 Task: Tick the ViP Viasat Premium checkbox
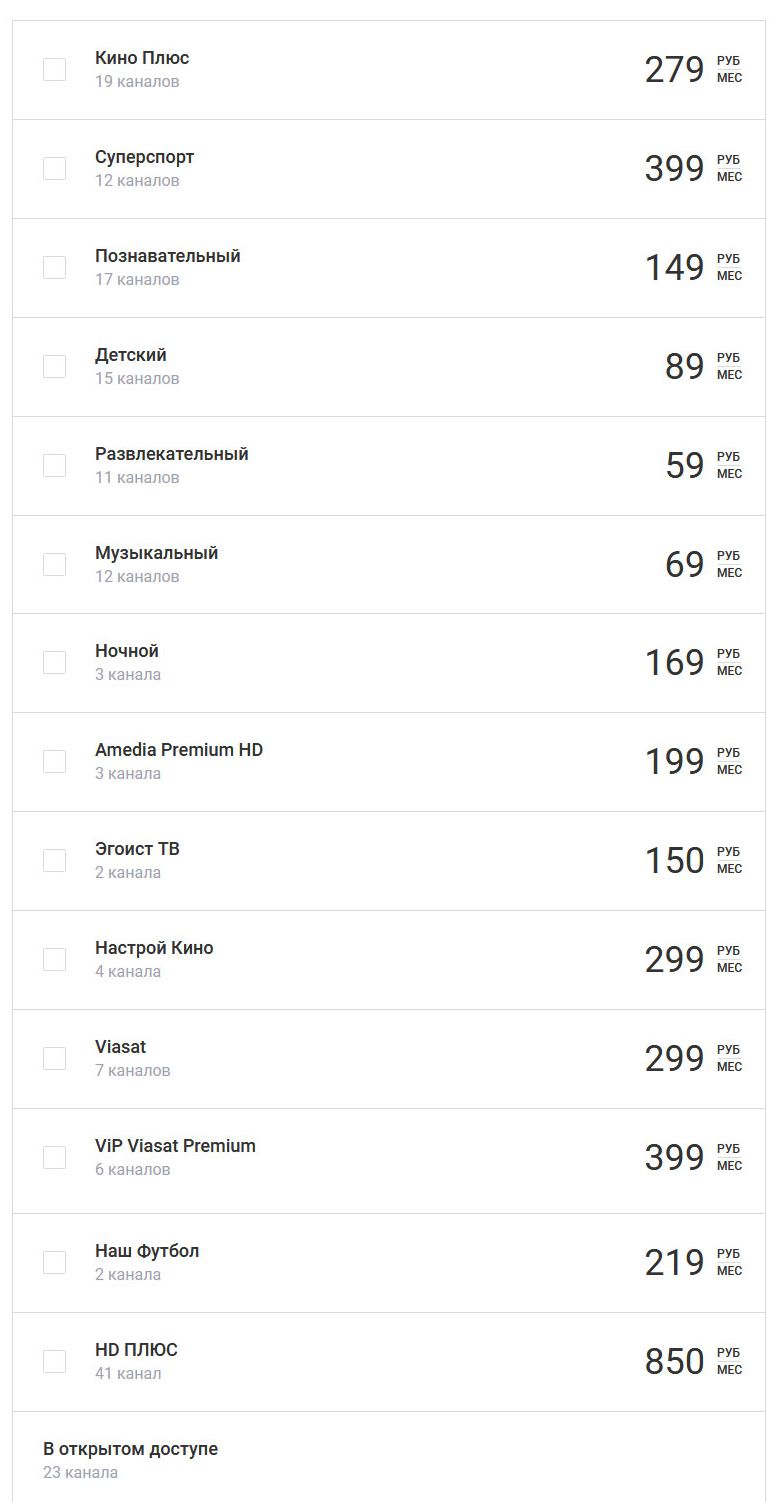pyautogui.click(x=54, y=1157)
